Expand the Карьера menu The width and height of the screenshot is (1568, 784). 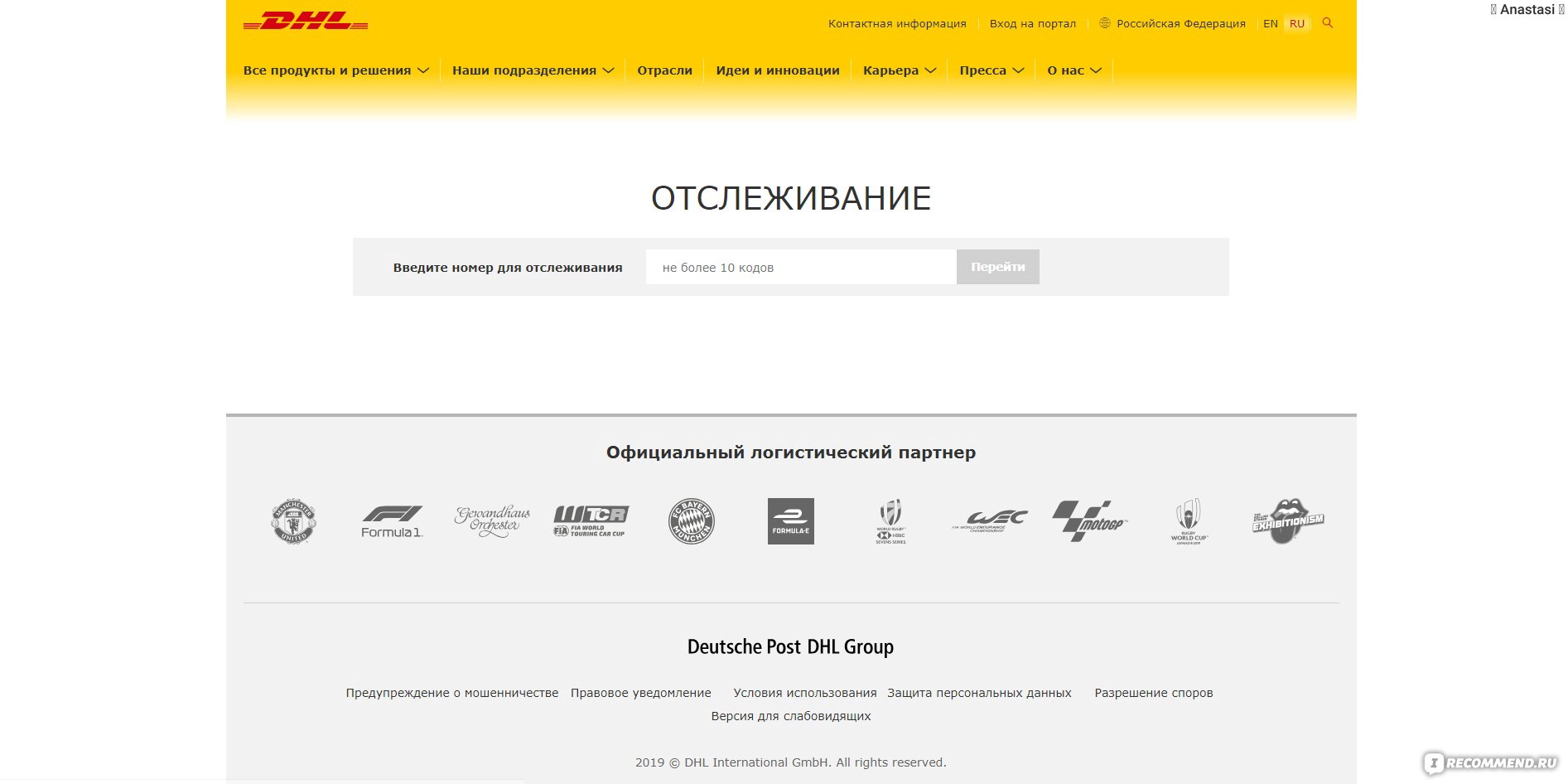pyautogui.click(x=900, y=70)
